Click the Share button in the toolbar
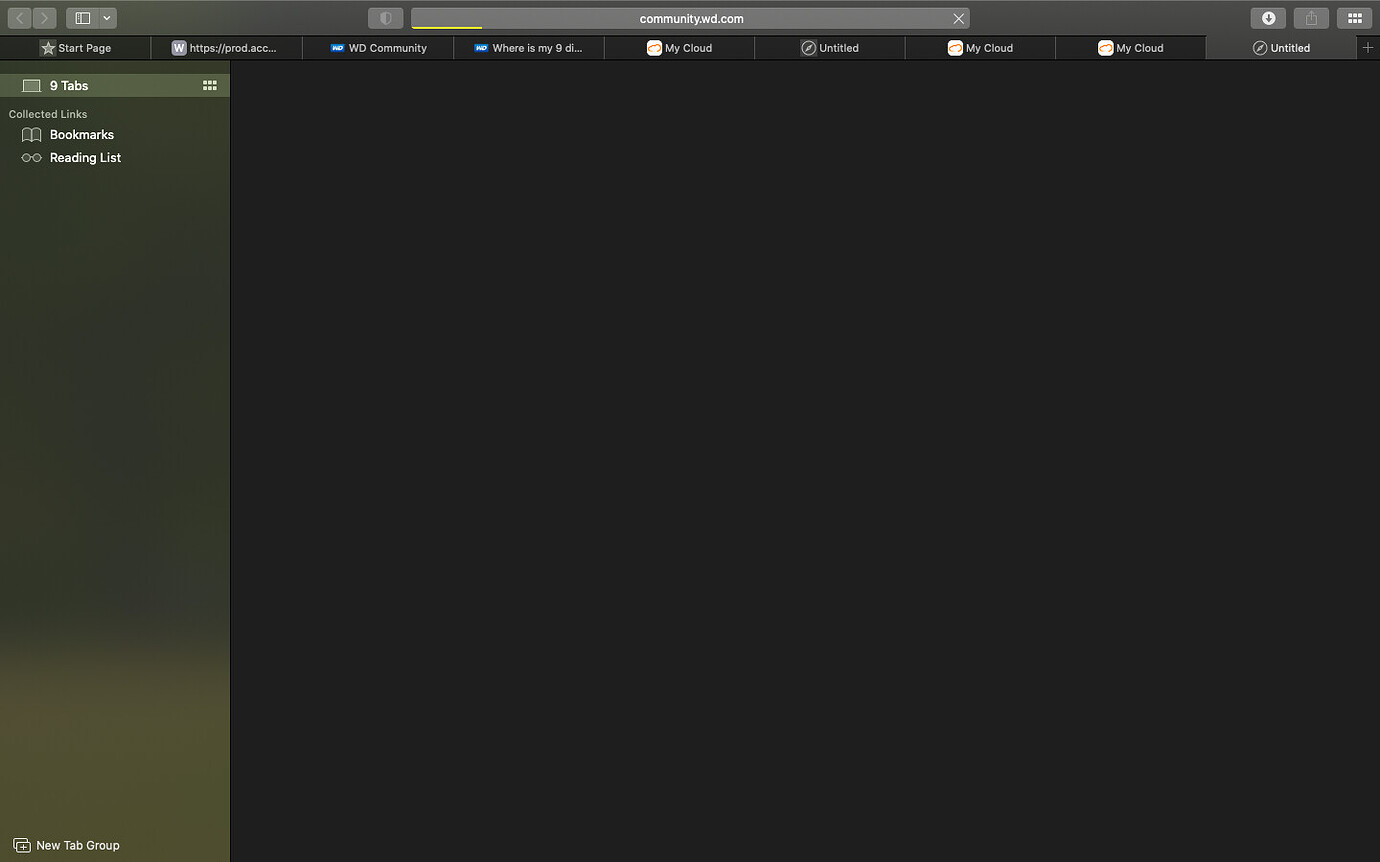 1310,17
